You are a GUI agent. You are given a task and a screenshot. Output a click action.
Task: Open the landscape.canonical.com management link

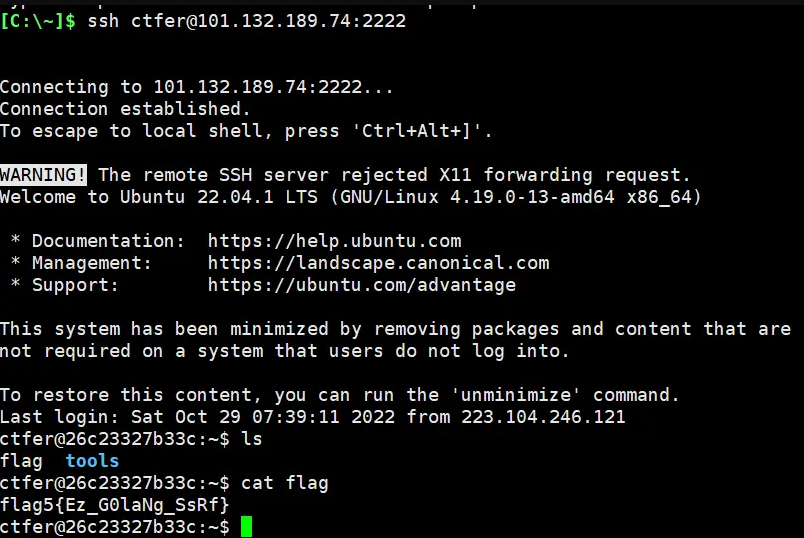(378, 263)
